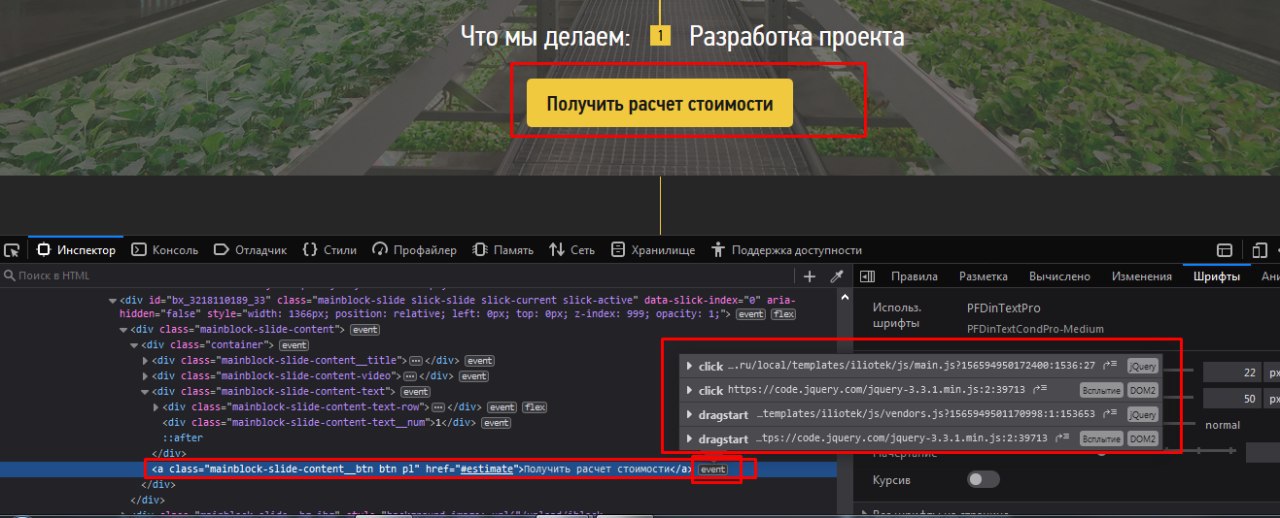
Task: Expand the mainblock-slide-content-text-row node
Action: pos(156,407)
